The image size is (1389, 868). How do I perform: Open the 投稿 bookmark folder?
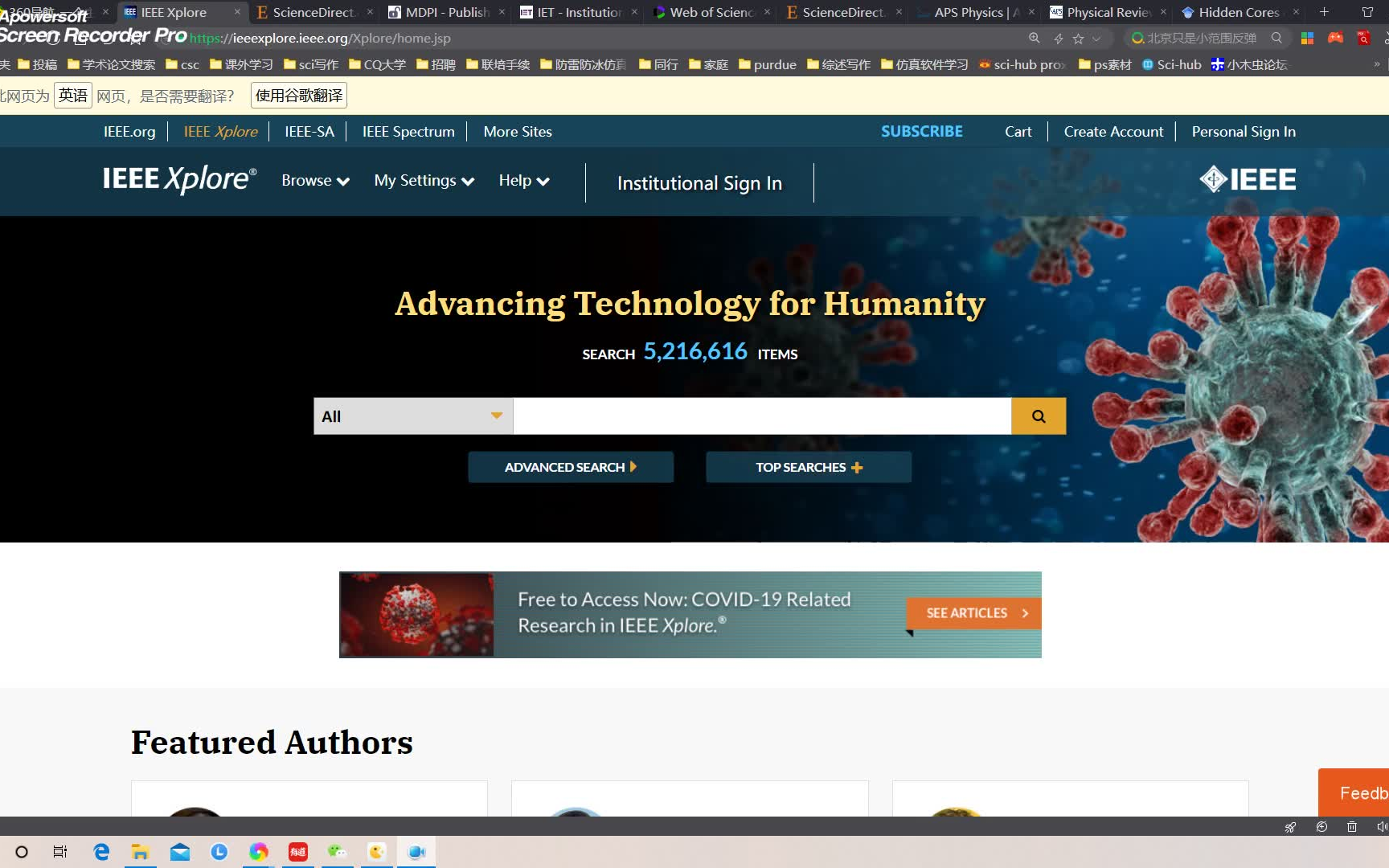(38, 64)
